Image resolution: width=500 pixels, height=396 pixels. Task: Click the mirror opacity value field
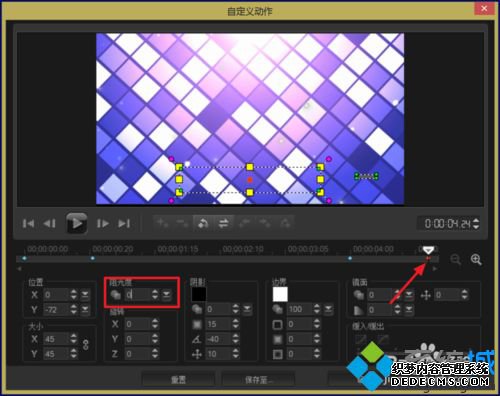(380, 295)
